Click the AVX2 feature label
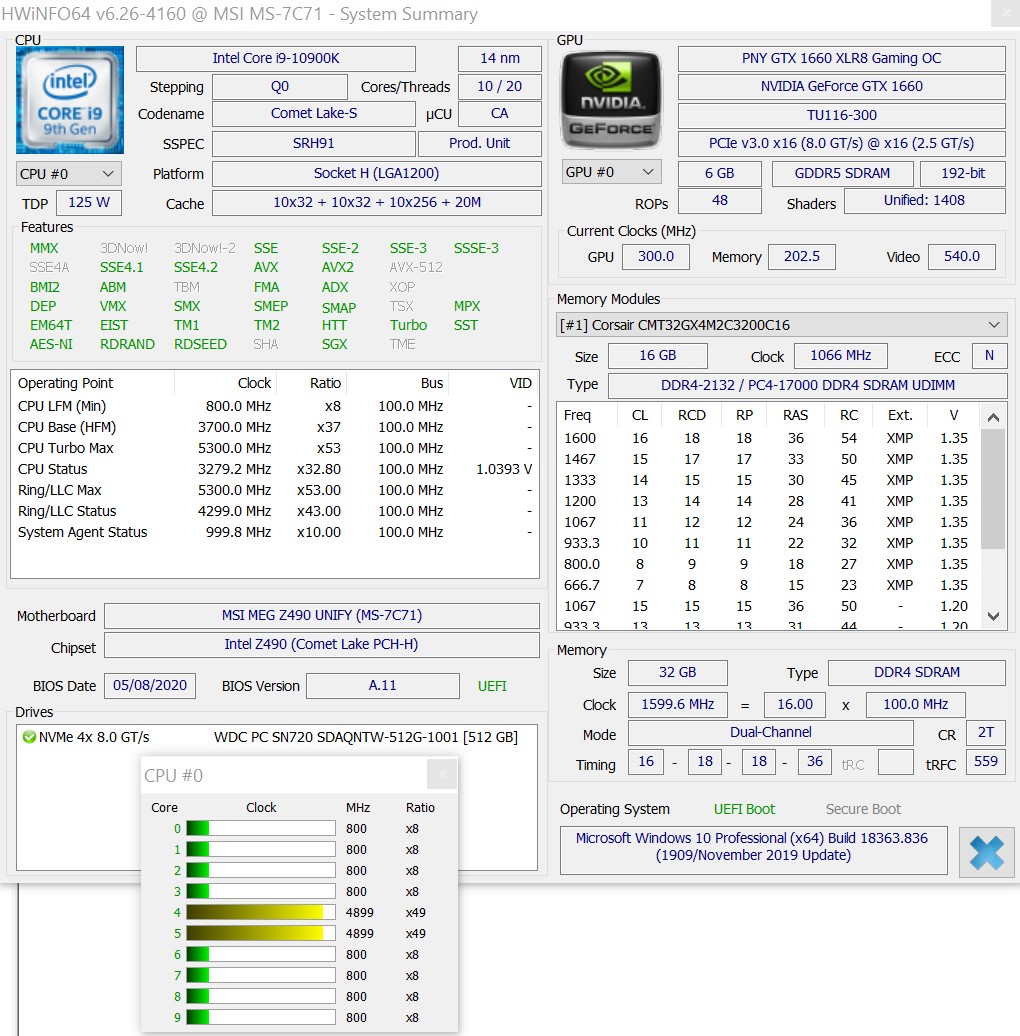This screenshot has width=1020, height=1036. [x=338, y=268]
